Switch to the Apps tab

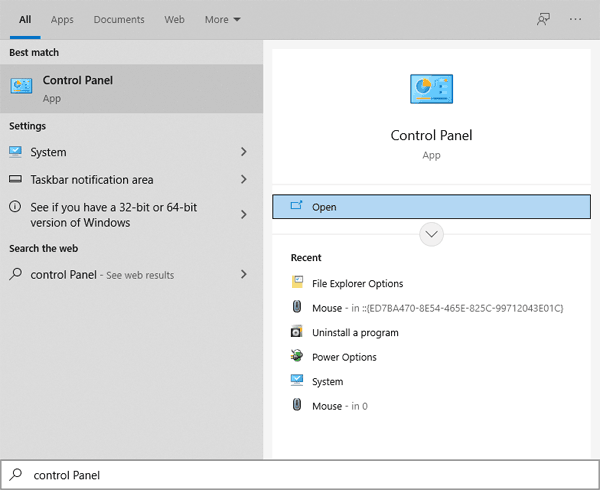(x=62, y=20)
